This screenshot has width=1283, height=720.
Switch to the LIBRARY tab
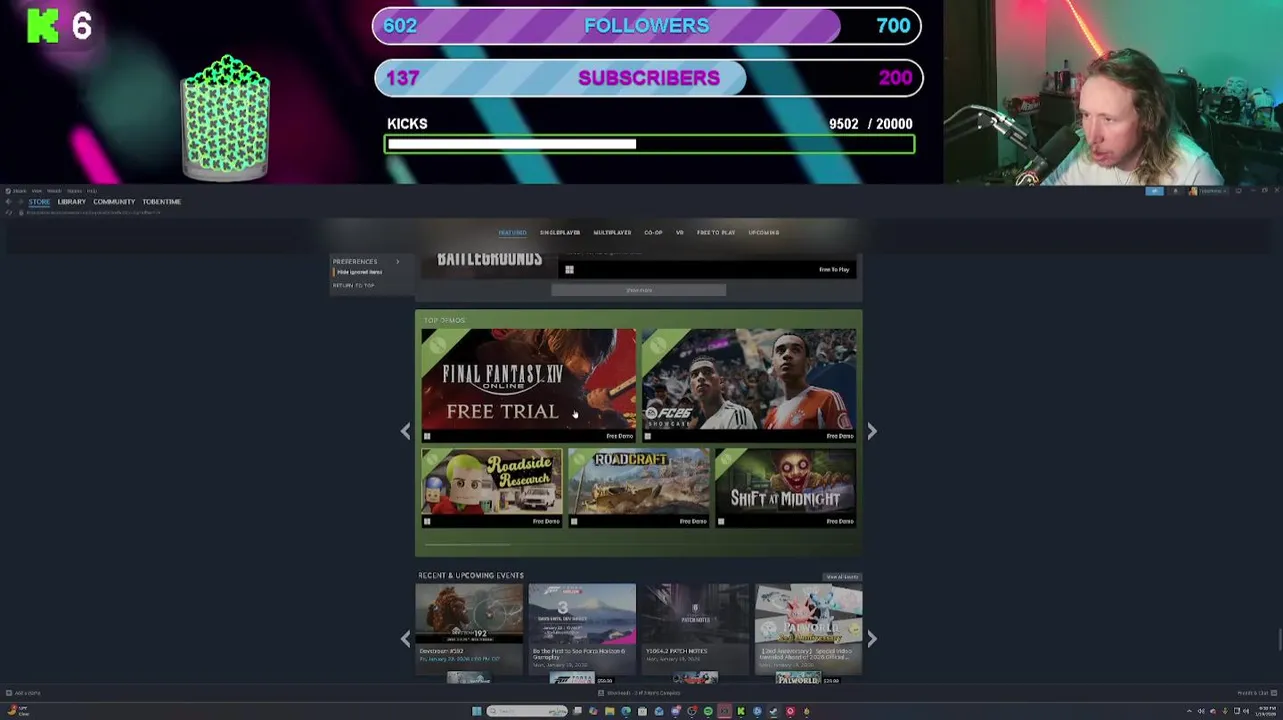point(71,201)
